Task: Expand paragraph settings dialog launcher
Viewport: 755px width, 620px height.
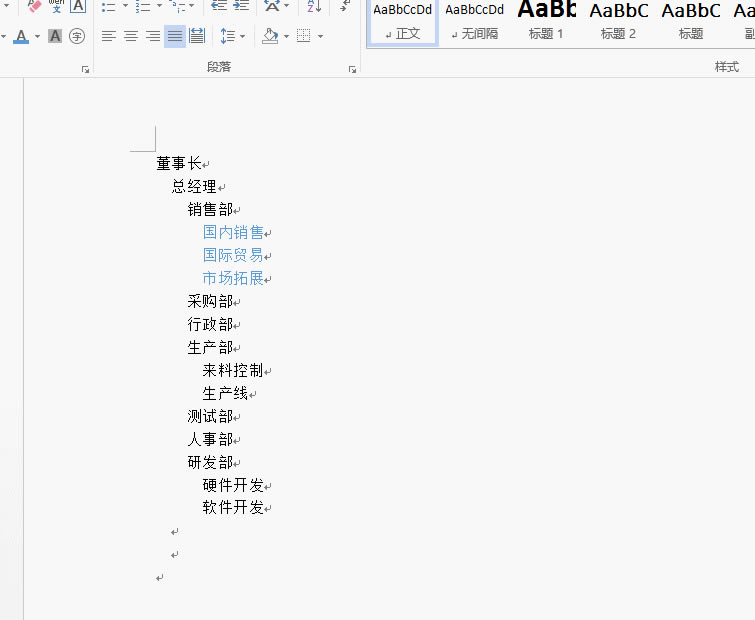Action: (x=352, y=69)
